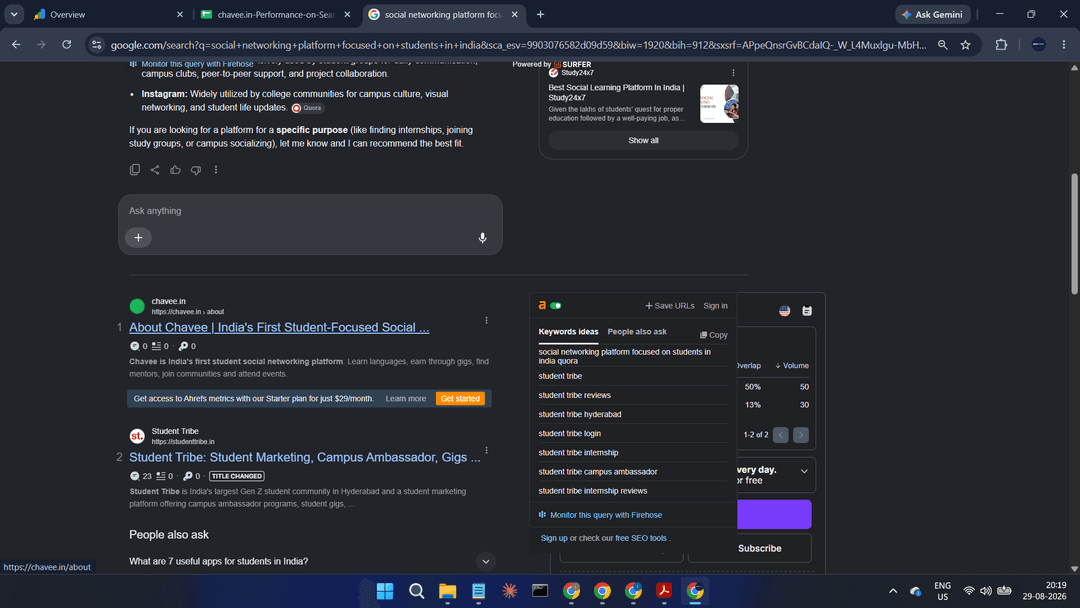Open options menu for Study24x7 card
Screen dimensions: 1080x608
[733, 72]
